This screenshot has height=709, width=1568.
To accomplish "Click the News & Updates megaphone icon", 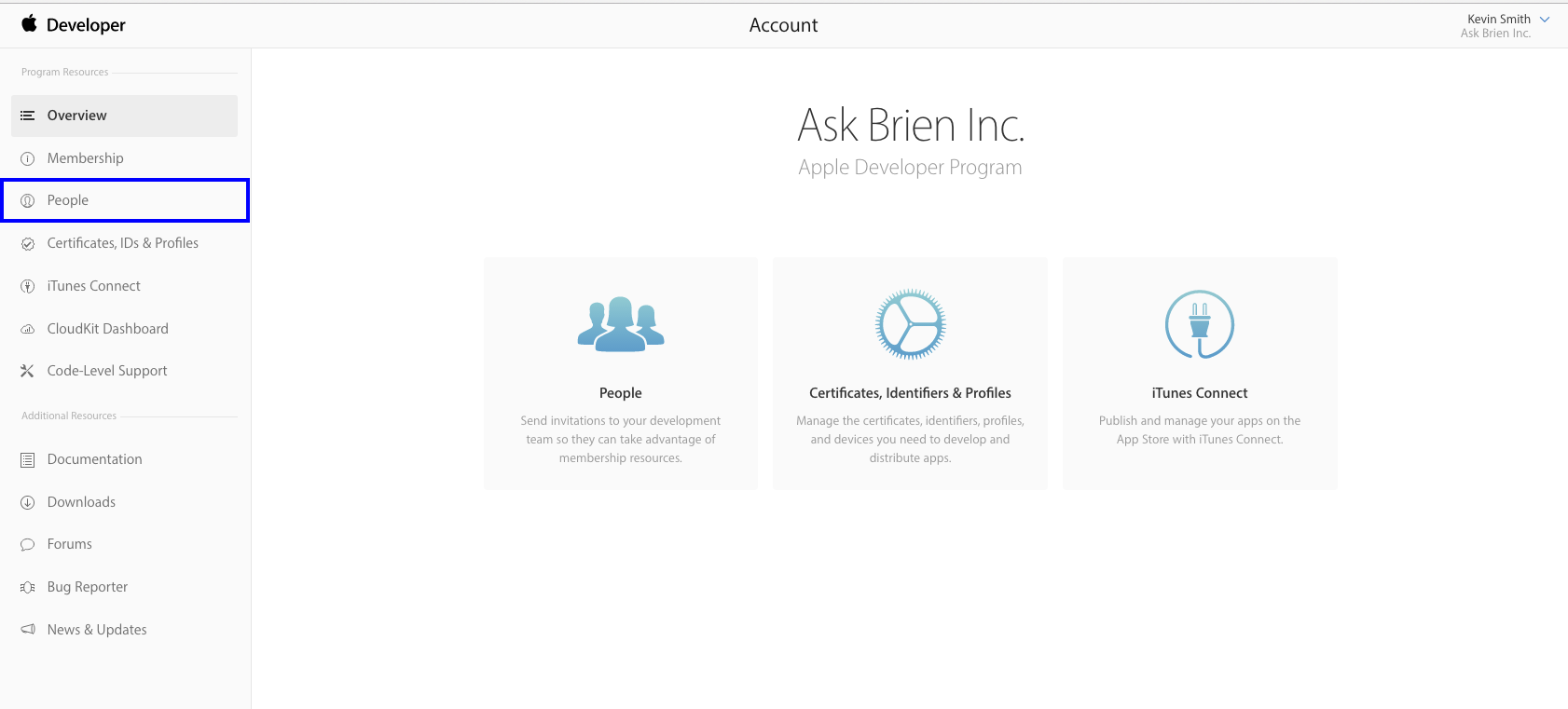I will pyautogui.click(x=28, y=630).
